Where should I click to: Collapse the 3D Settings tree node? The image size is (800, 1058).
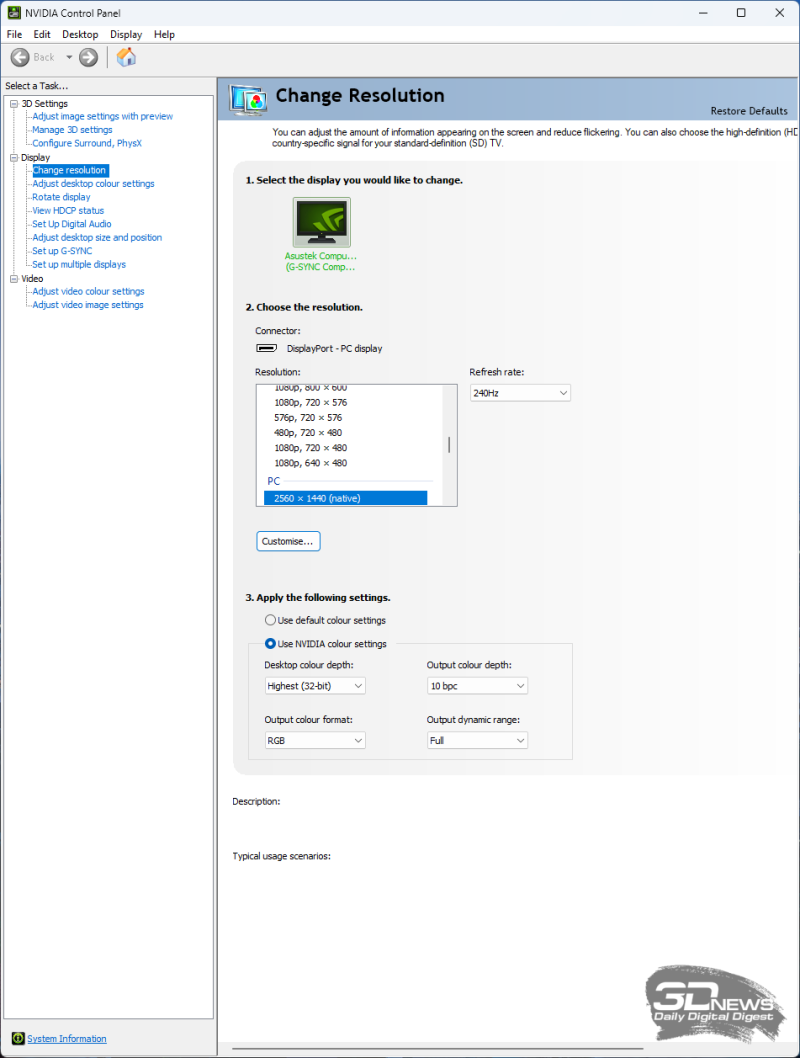tap(13, 104)
